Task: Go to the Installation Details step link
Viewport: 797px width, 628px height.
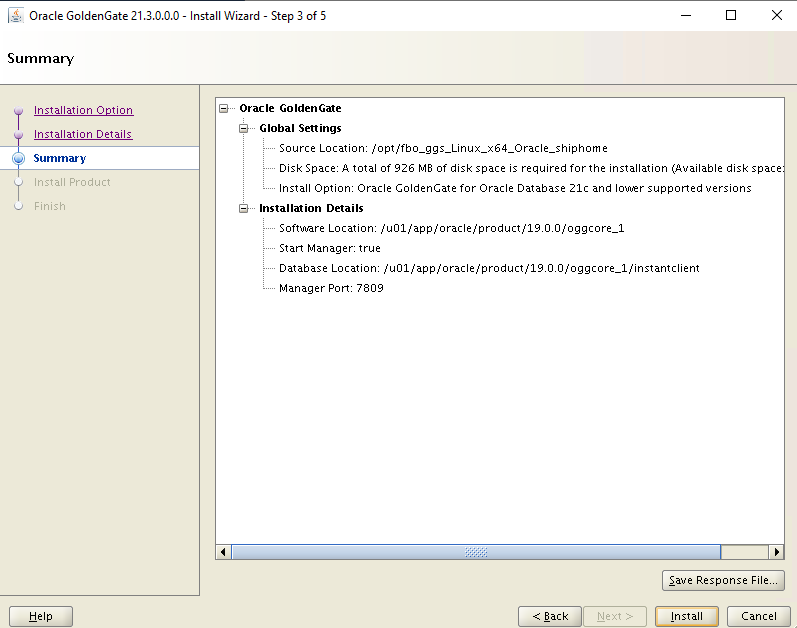Action: [x=83, y=134]
